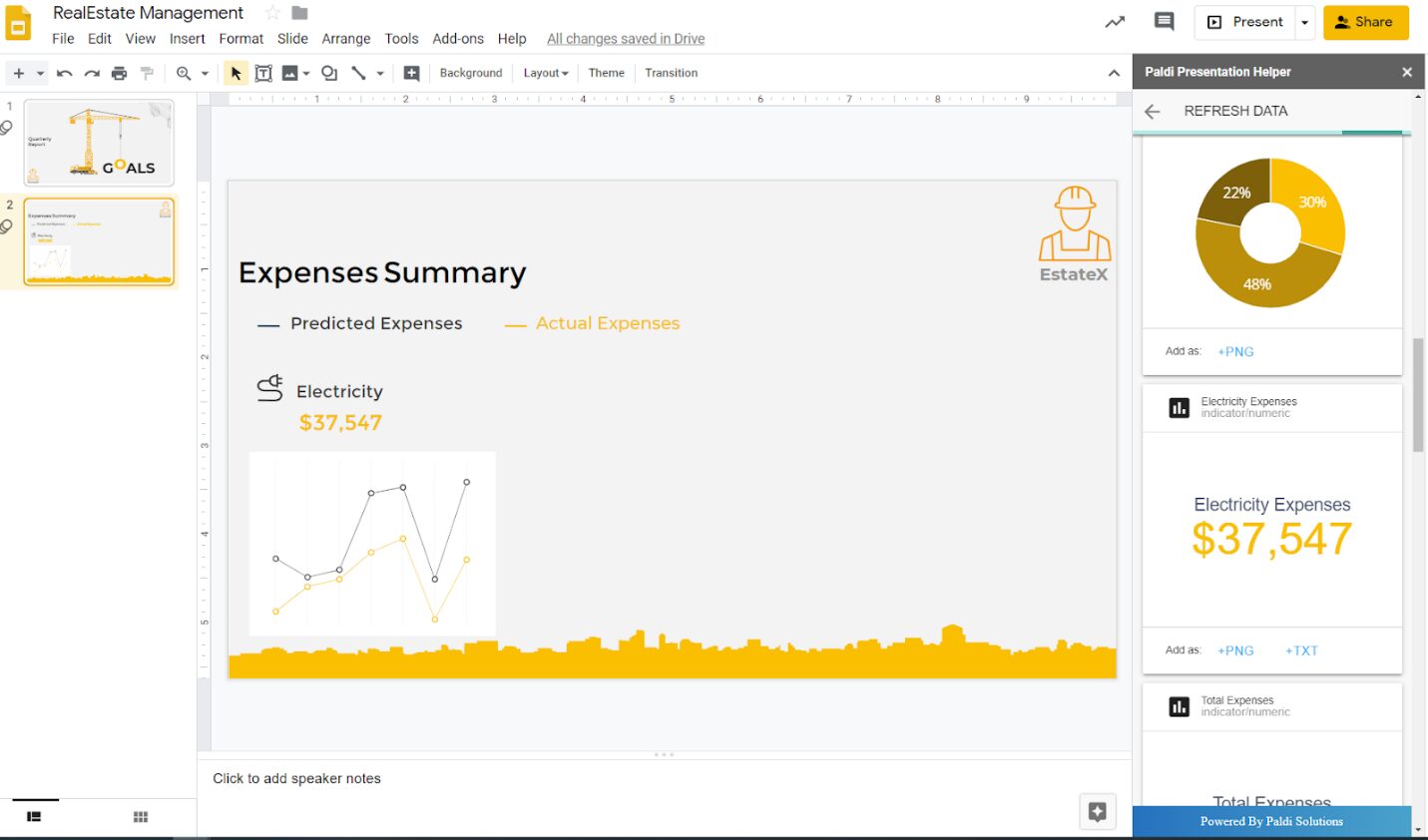The image size is (1428, 840).
Task: Activate paint format tool
Action: click(146, 72)
